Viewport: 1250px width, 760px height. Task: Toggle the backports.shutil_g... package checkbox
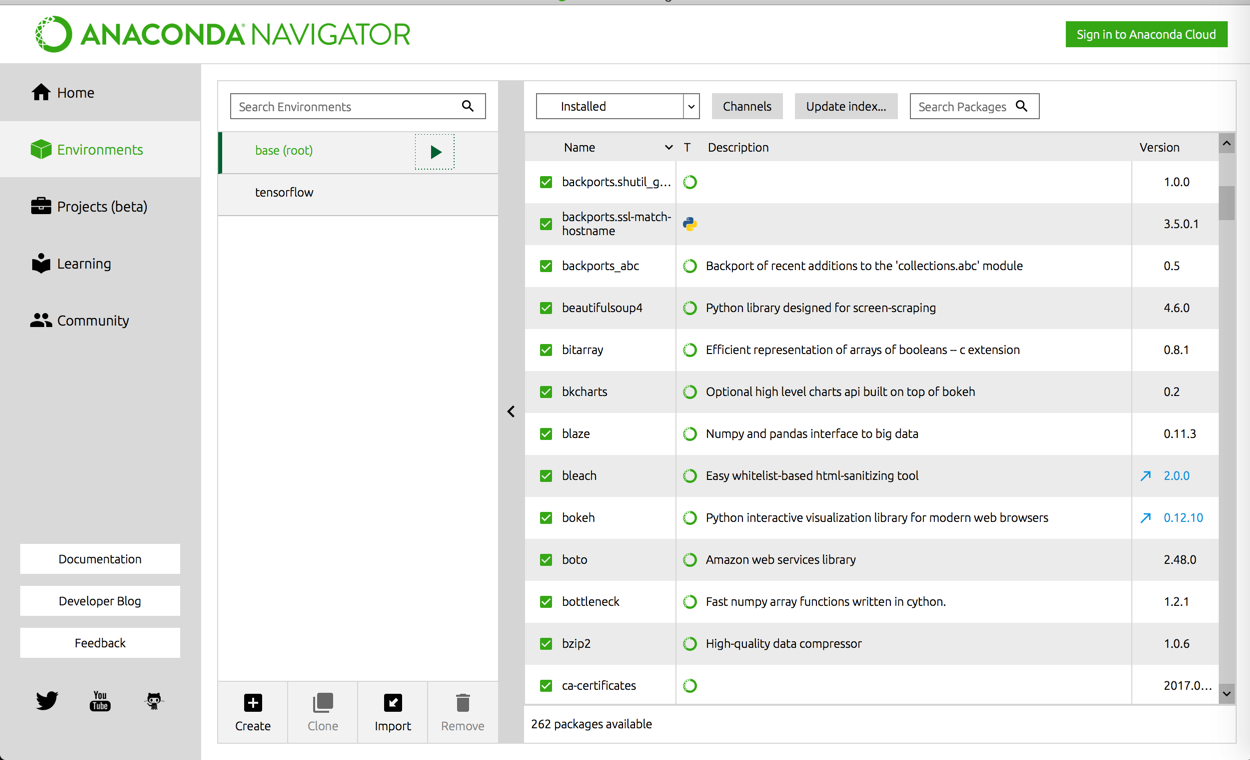click(546, 182)
